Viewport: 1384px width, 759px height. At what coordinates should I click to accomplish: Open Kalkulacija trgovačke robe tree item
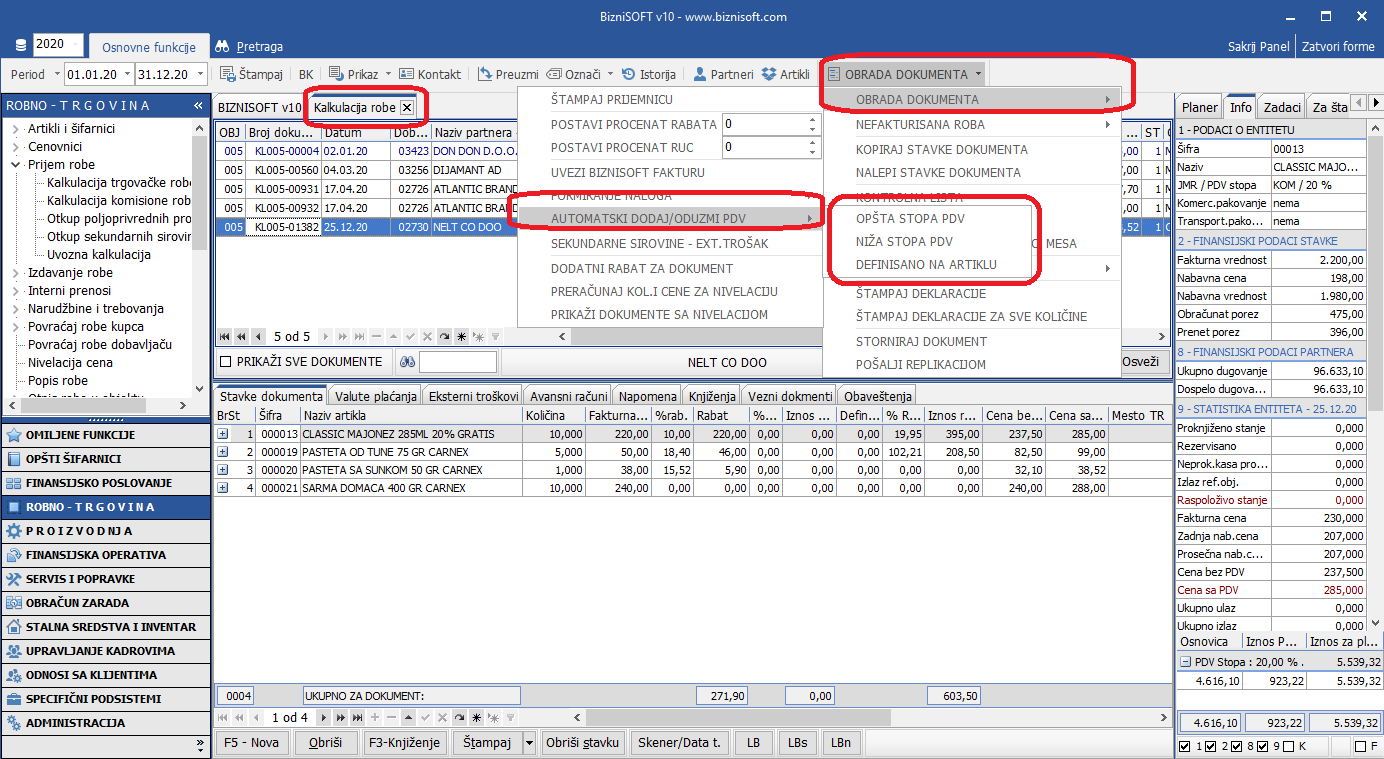(119, 183)
